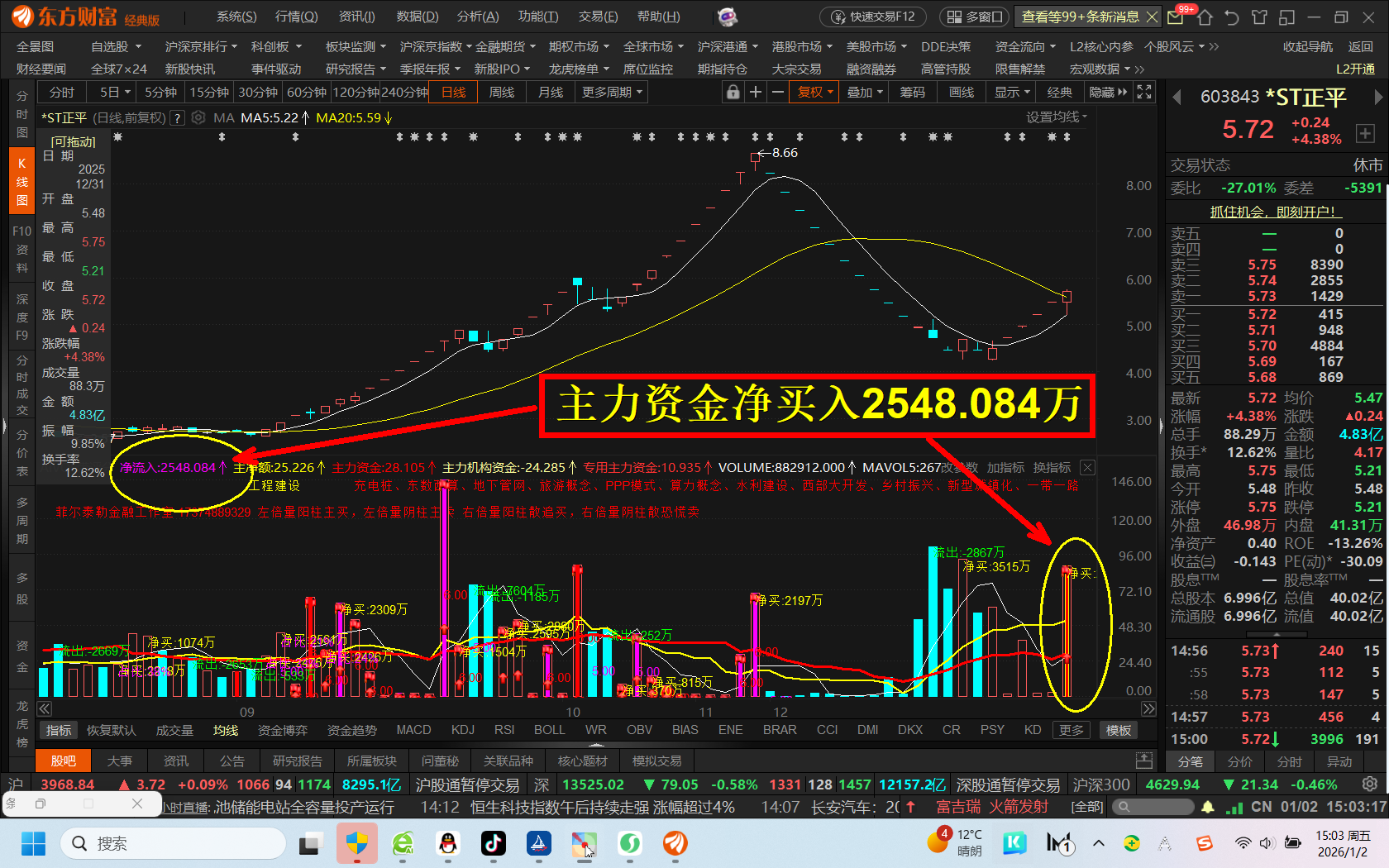Open the 5日 period dropdown
Screen dimensions: 1389x868
pyautogui.click(x=115, y=93)
